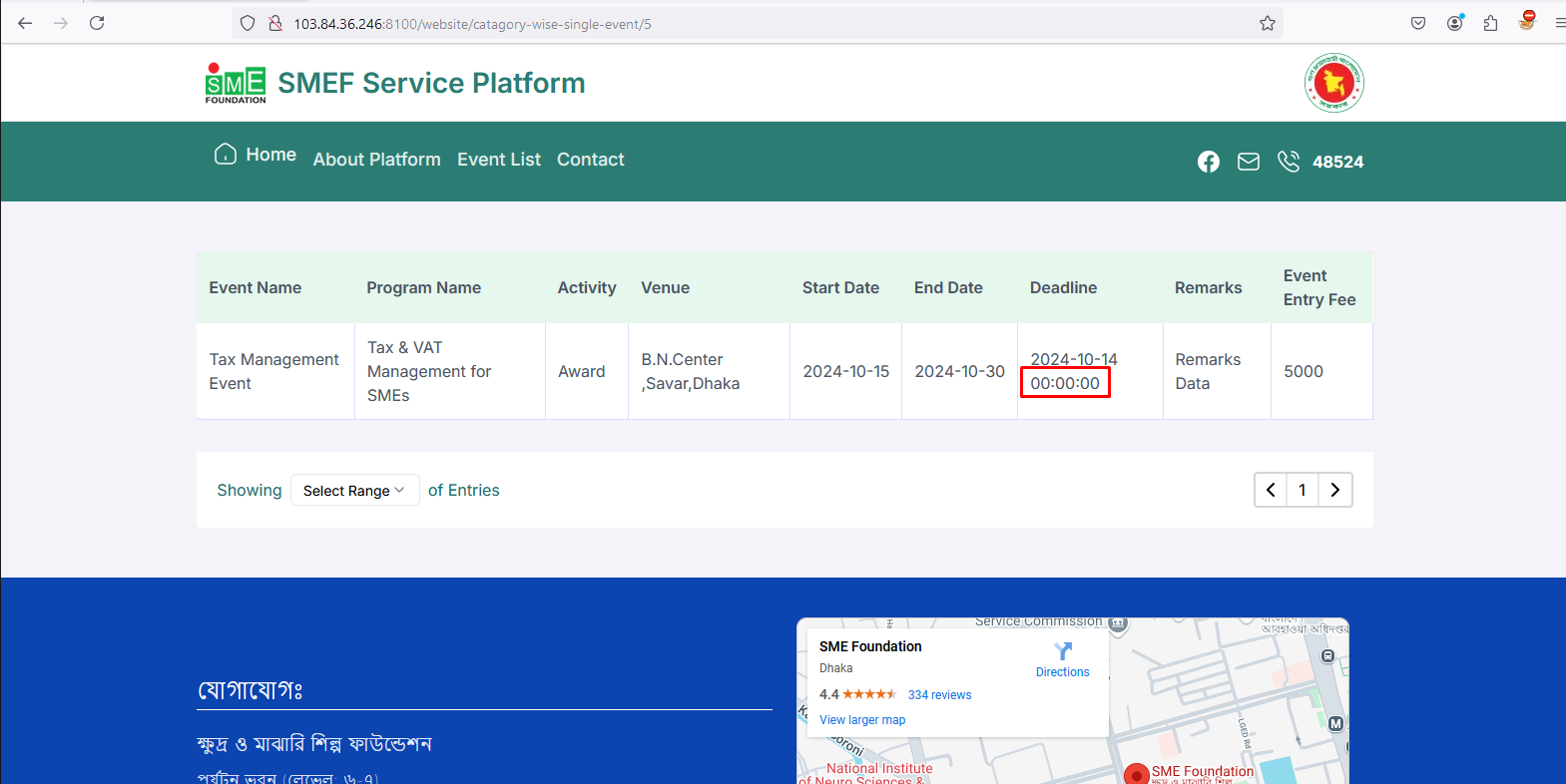Open the View larger map link
Screen dimensions: 1566x784
(x=862, y=720)
